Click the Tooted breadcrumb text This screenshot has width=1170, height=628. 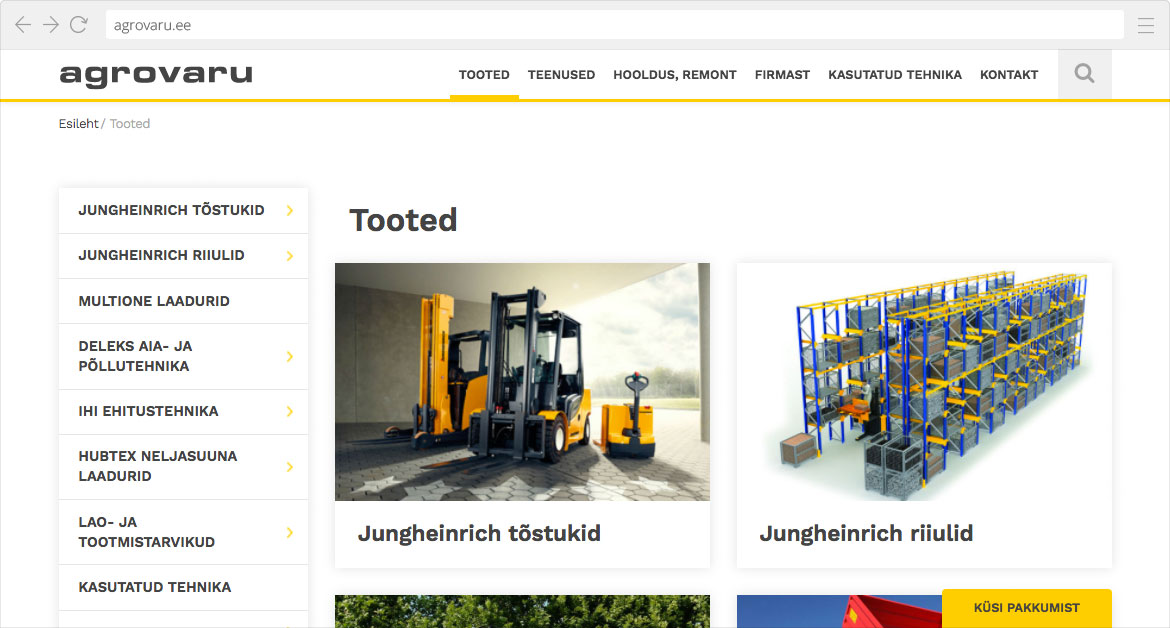(130, 124)
